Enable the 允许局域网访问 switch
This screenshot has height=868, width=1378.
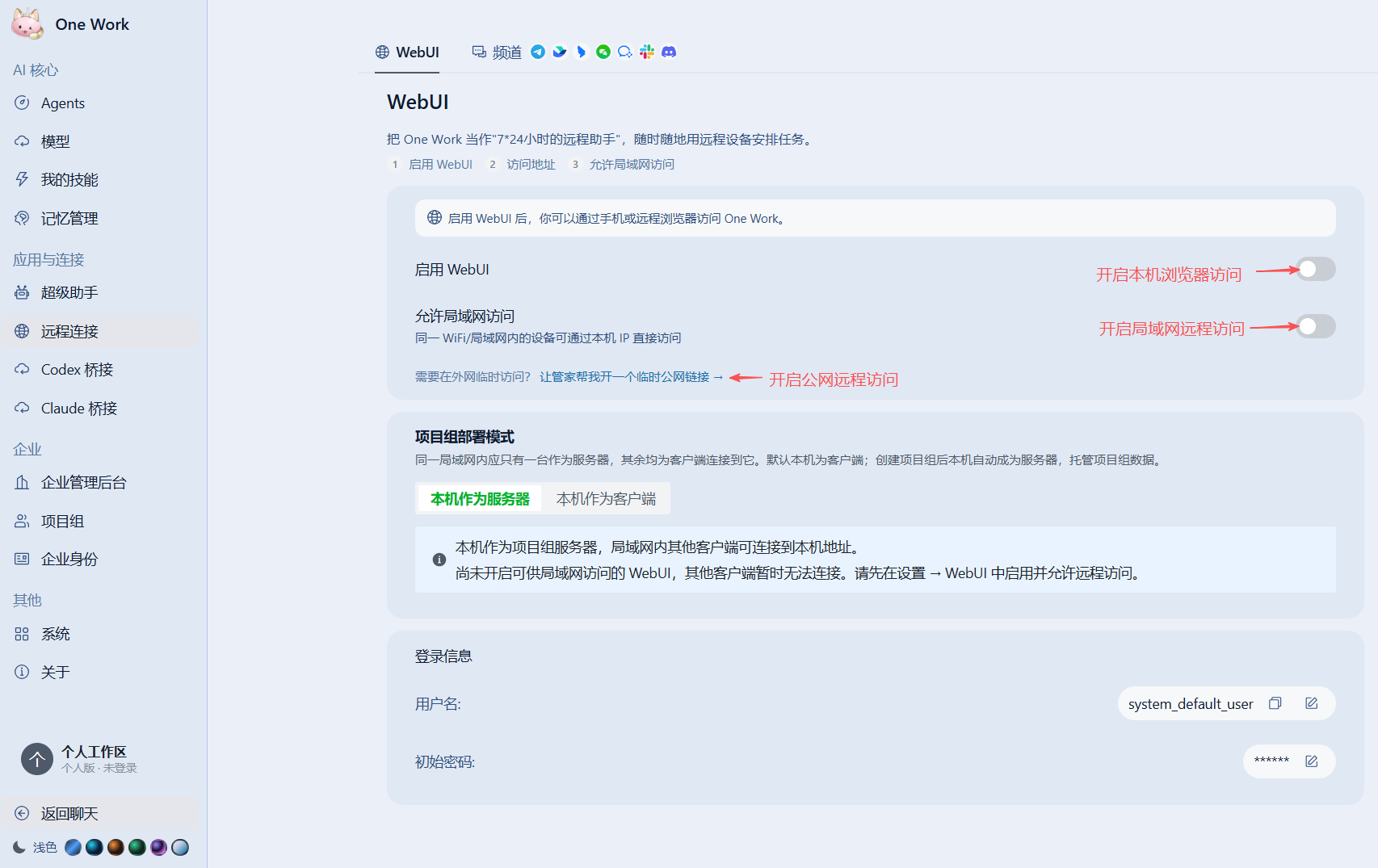click(1316, 326)
